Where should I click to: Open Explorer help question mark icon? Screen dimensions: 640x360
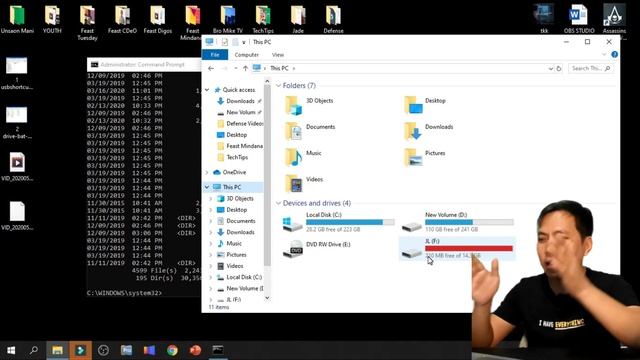point(614,54)
